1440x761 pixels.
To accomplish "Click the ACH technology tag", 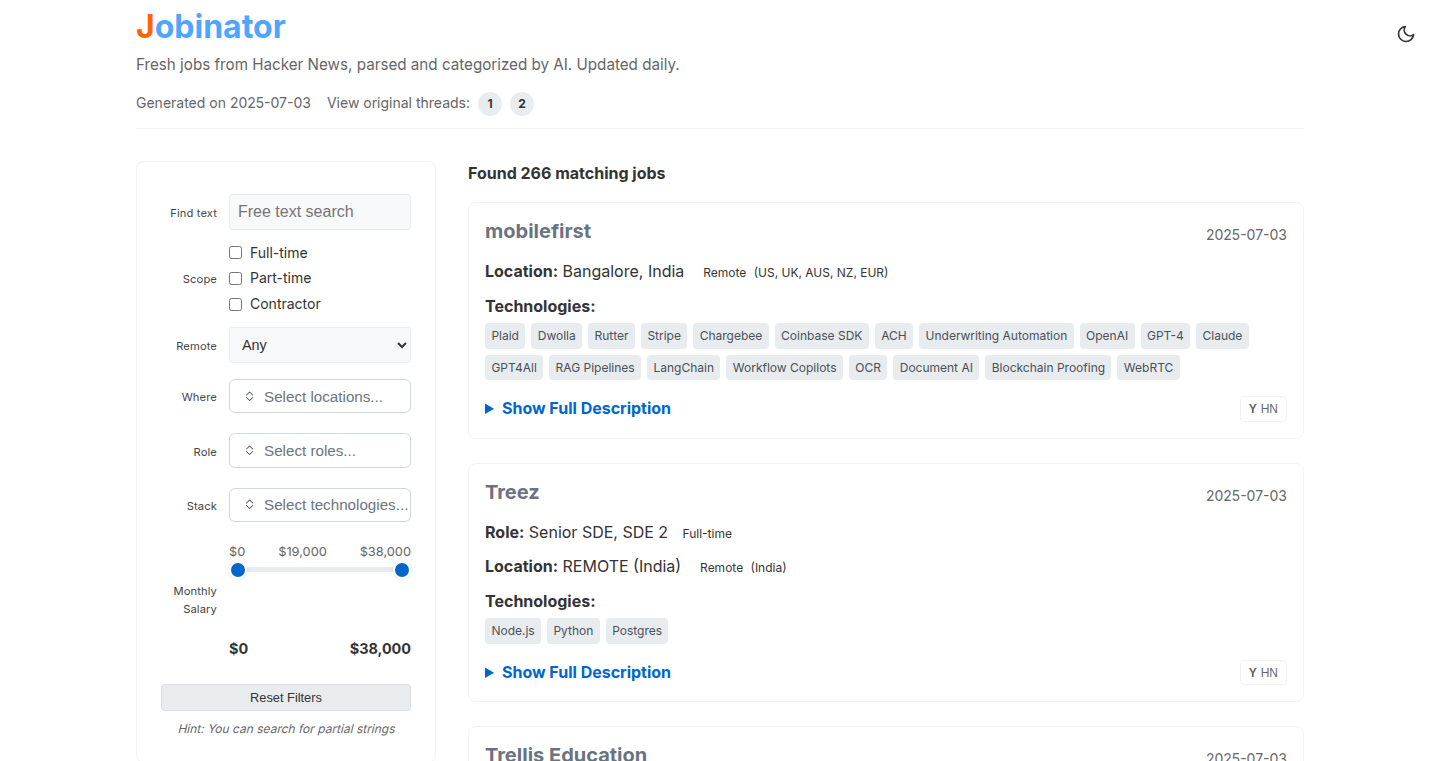I will tap(894, 336).
